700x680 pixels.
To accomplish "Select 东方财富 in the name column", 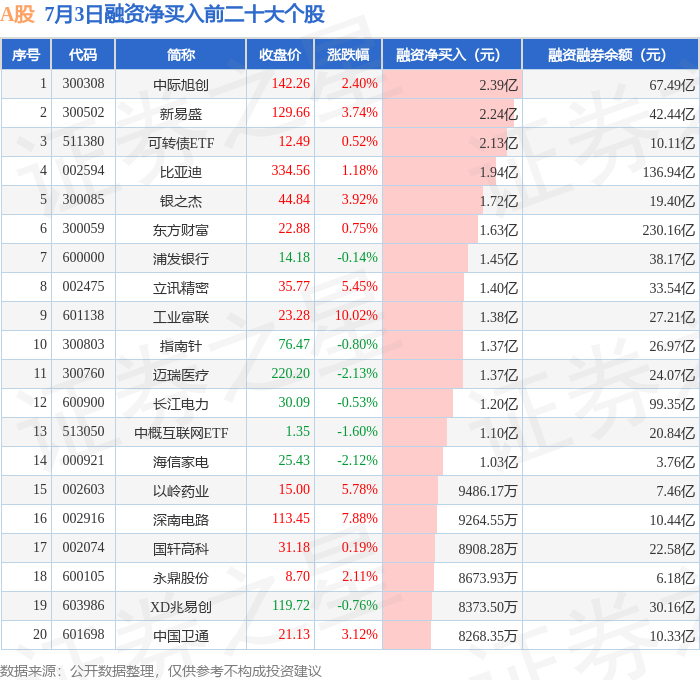I will click(x=181, y=229).
